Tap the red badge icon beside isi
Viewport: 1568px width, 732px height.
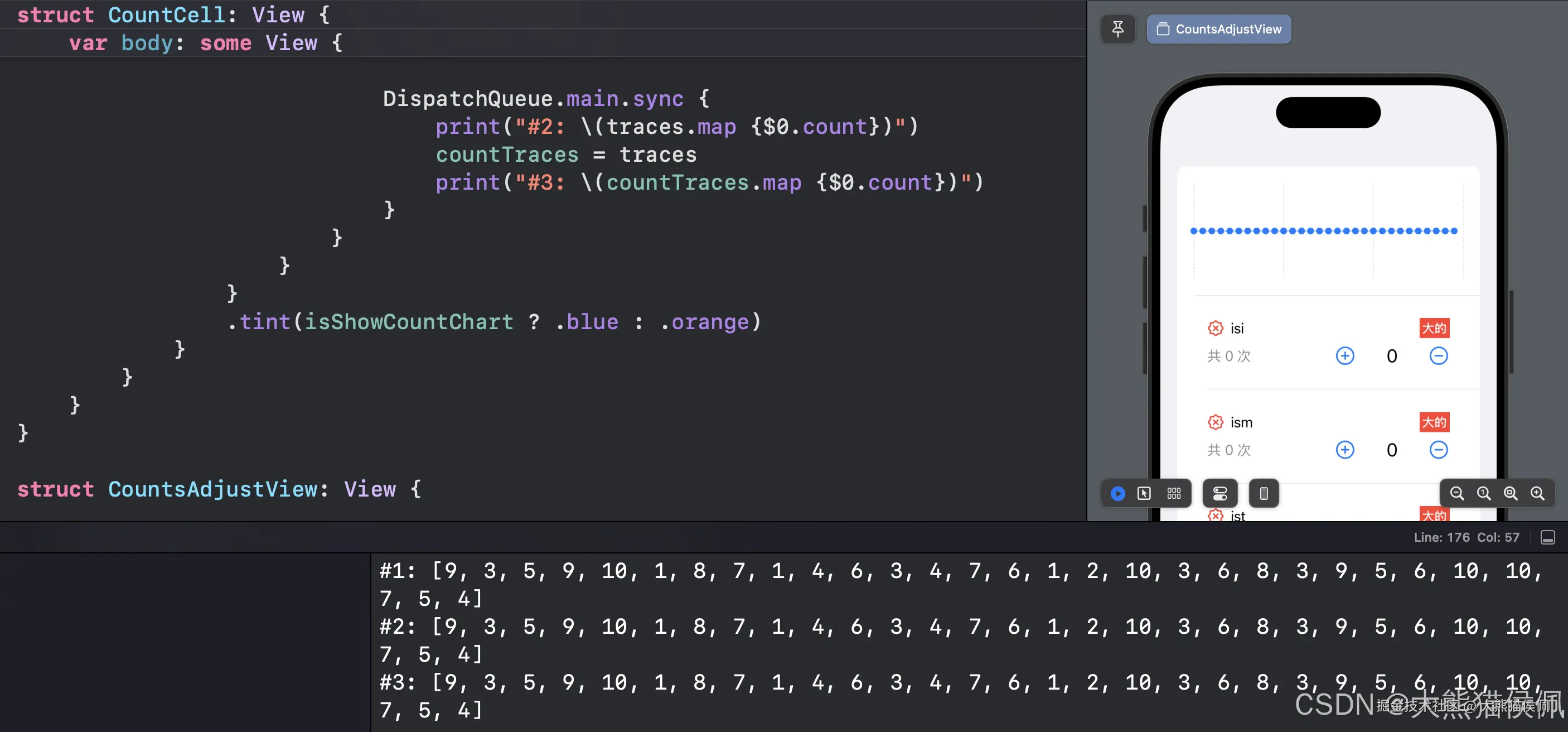[1215, 328]
